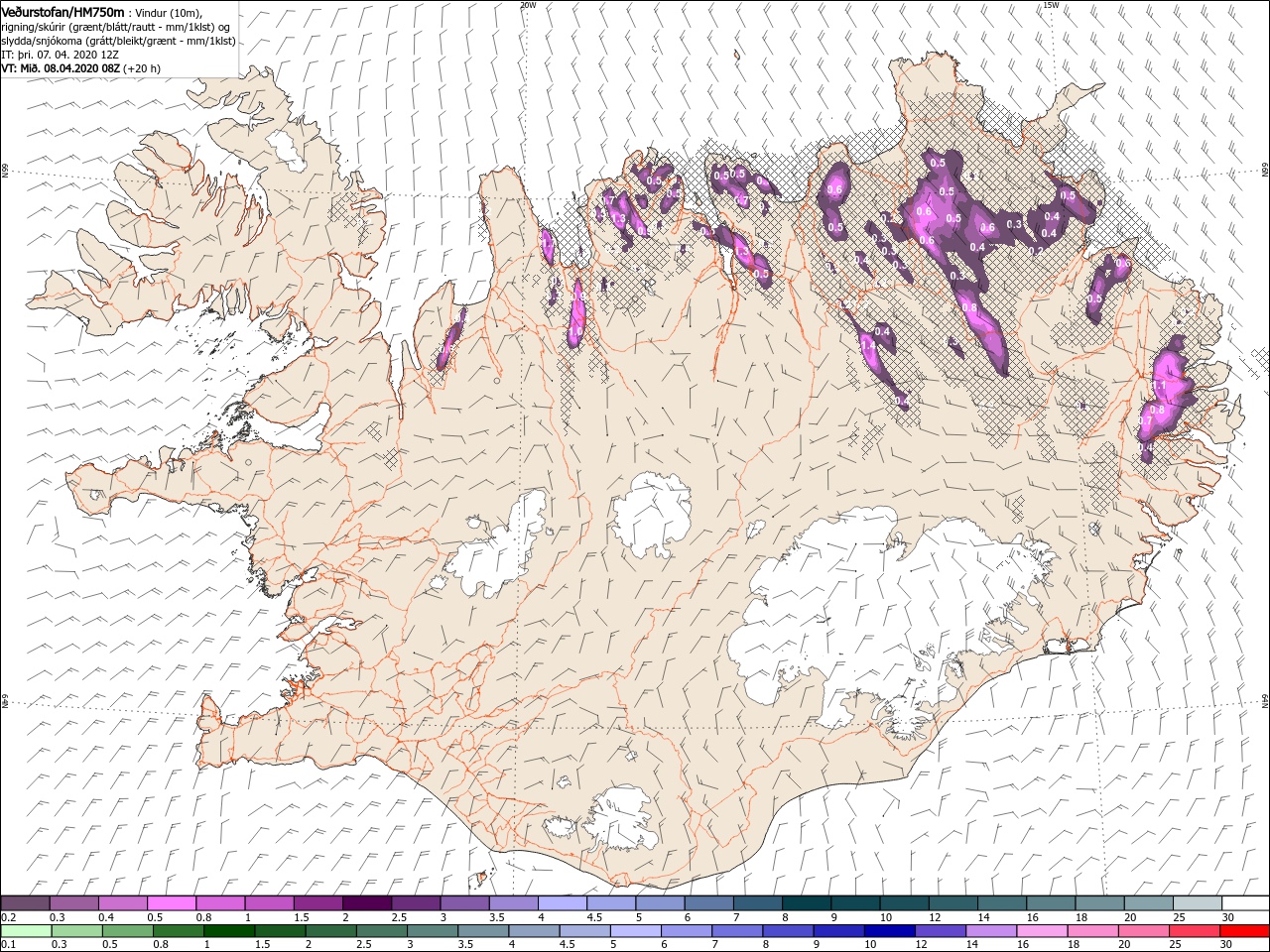
Task: Pick the dark purple-gray 0.2 swatch in upper legend
Action: pyautogui.click(x=25, y=903)
